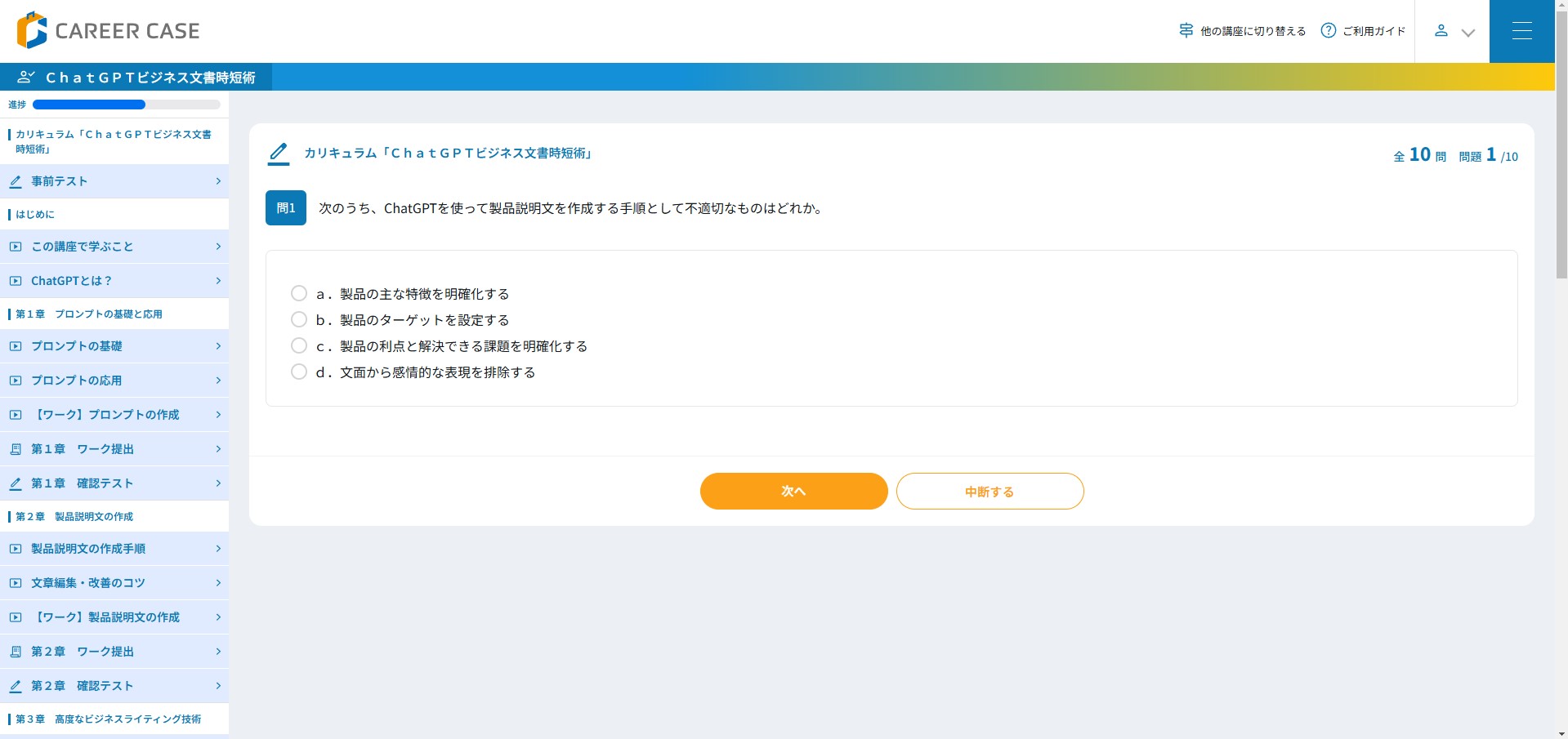This screenshot has width=1568, height=739.
Task: Select answer a. 製品の主な特徴を明確化する
Action: (299, 293)
